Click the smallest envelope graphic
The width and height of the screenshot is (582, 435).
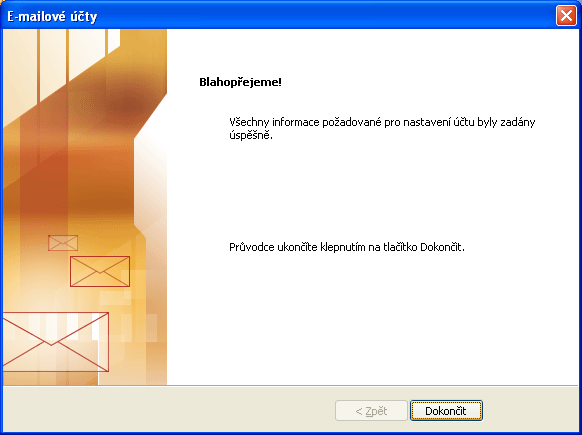pos(63,243)
